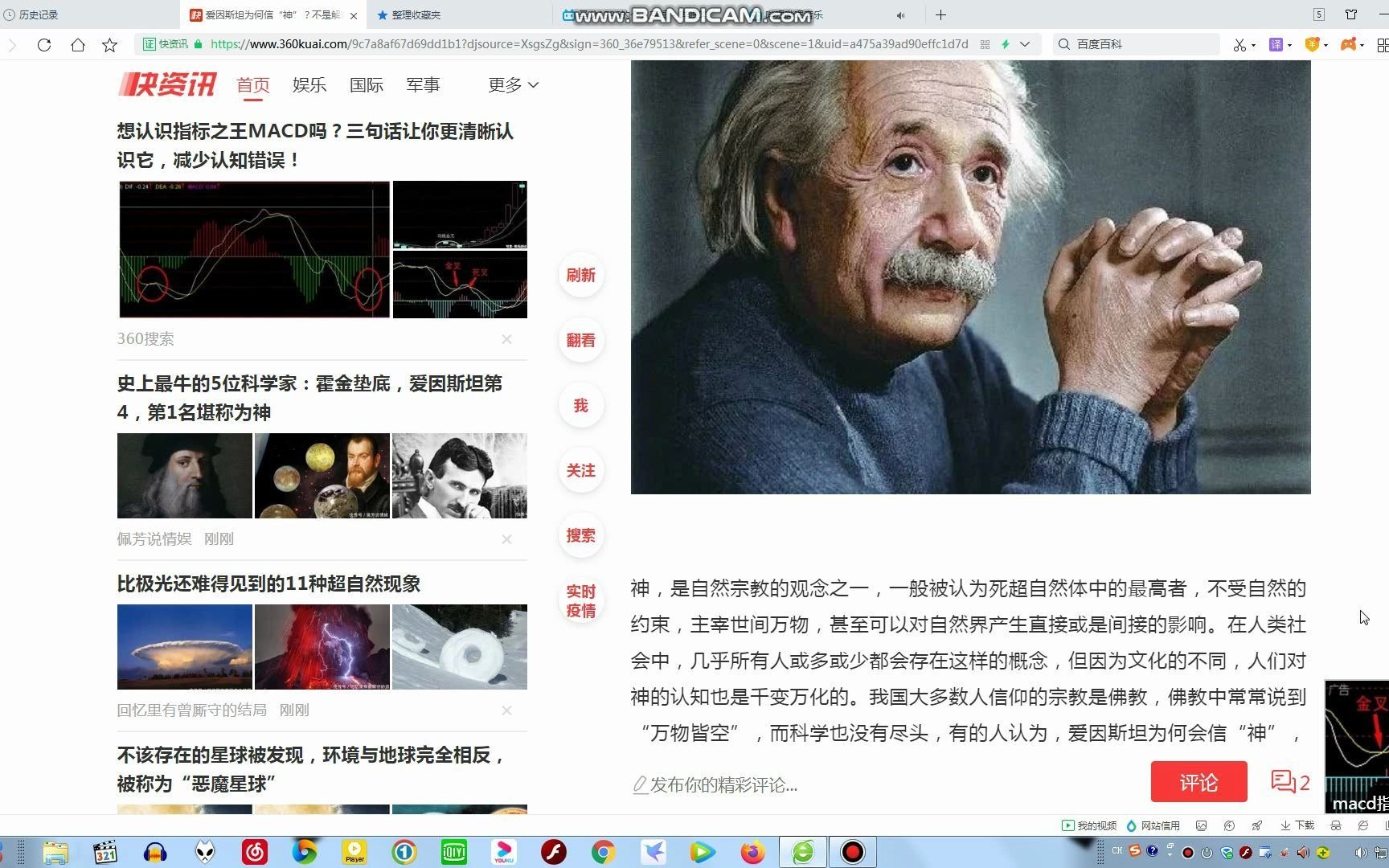
Task: Click the comment input field
Action: (x=884, y=784)
